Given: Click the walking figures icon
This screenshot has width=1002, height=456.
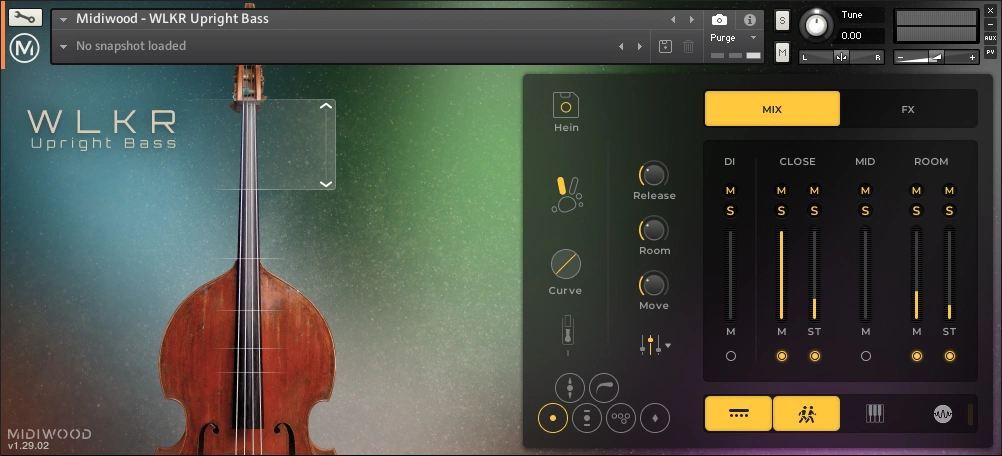Looking at the screenshot, I should [x=806, y=413].
